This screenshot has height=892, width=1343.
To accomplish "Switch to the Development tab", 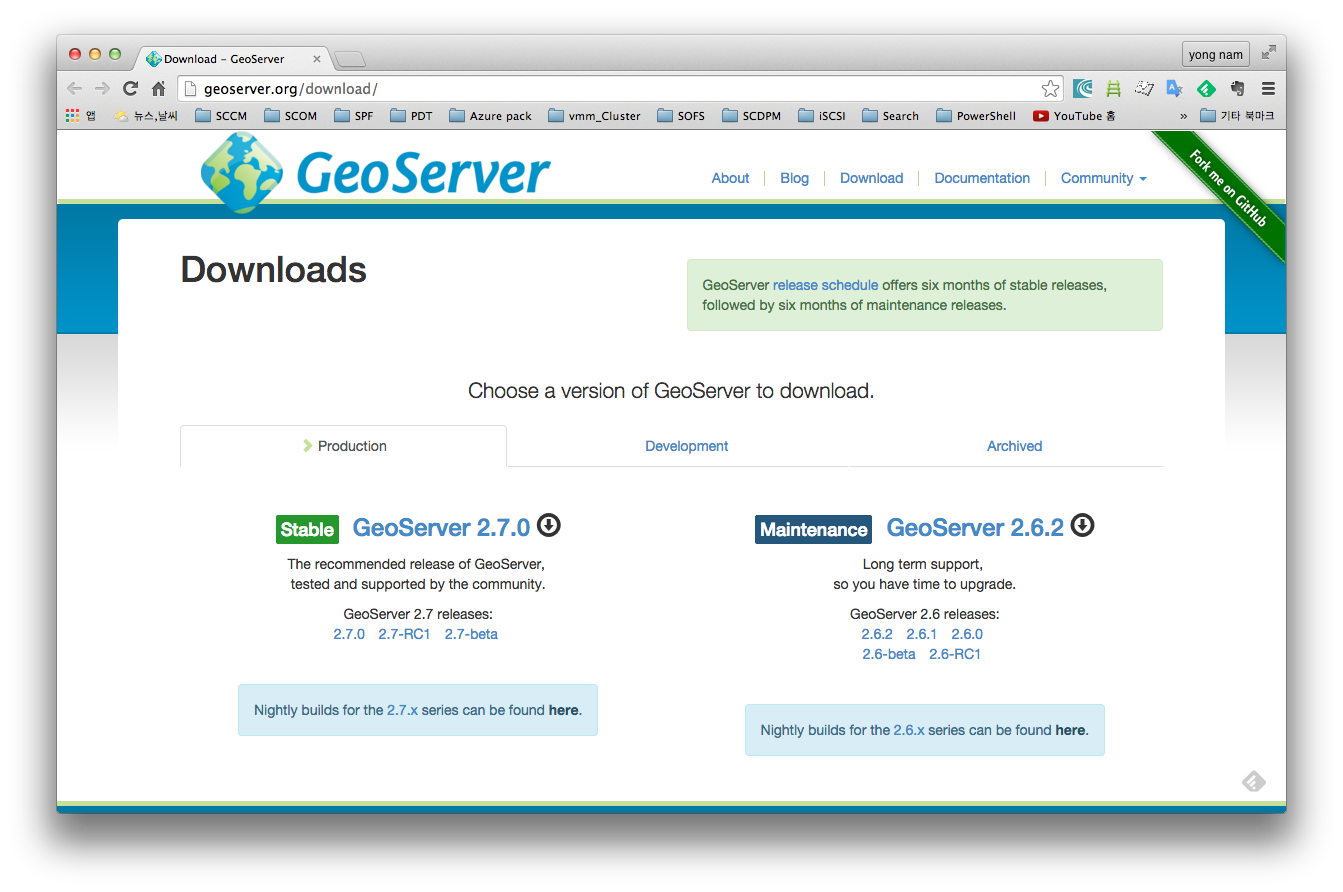I will [686, 446].
